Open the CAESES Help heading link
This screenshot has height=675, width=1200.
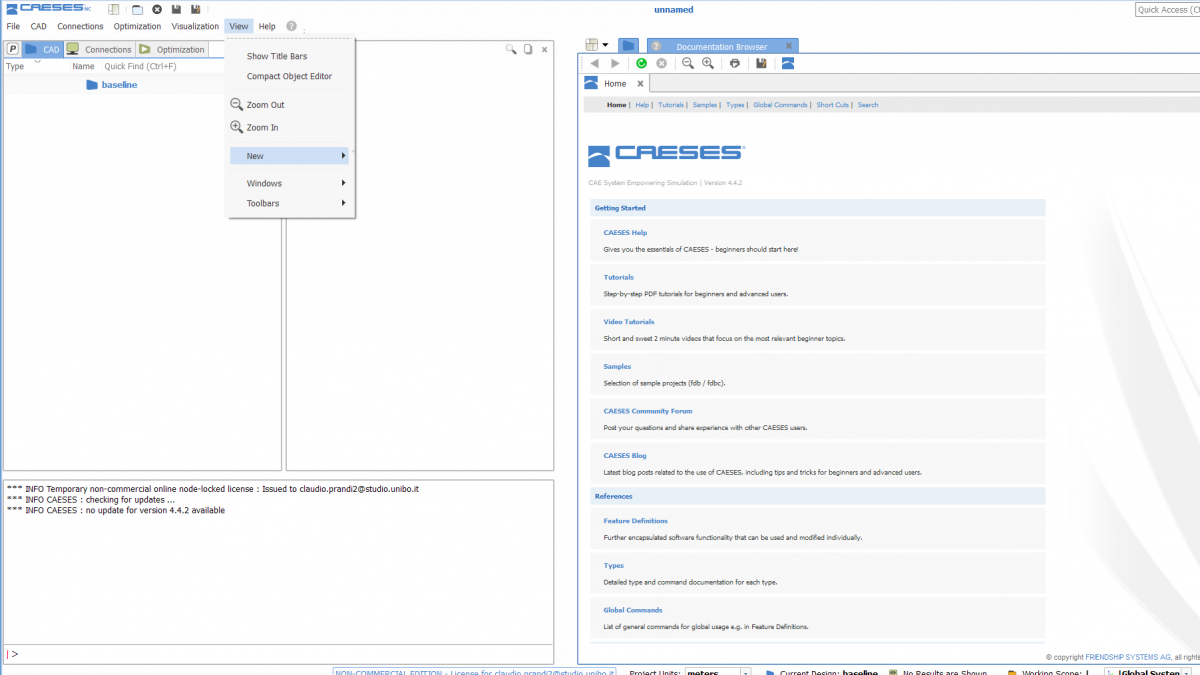coord(625,232)
